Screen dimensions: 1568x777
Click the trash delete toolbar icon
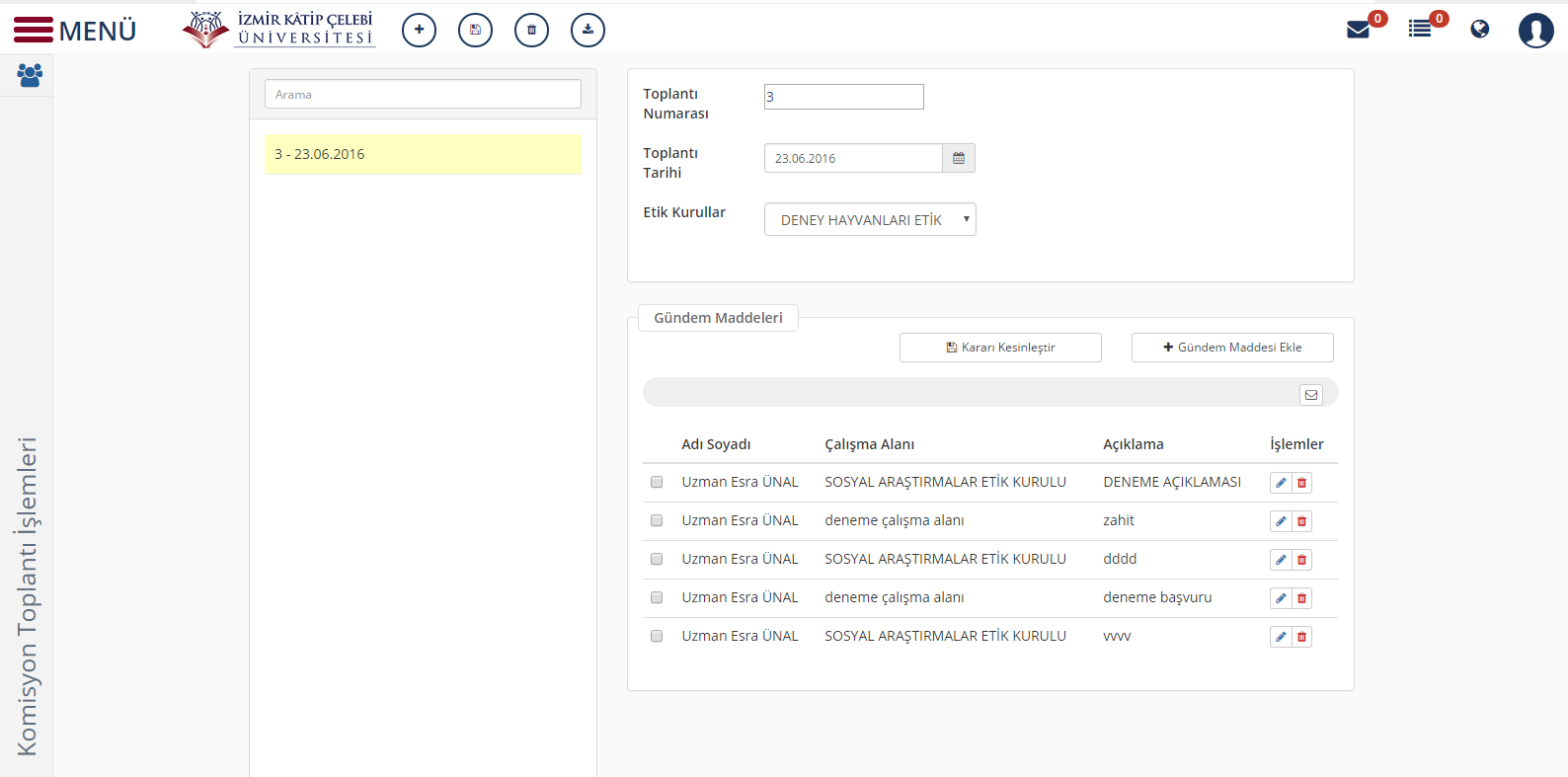coord(531,30)
